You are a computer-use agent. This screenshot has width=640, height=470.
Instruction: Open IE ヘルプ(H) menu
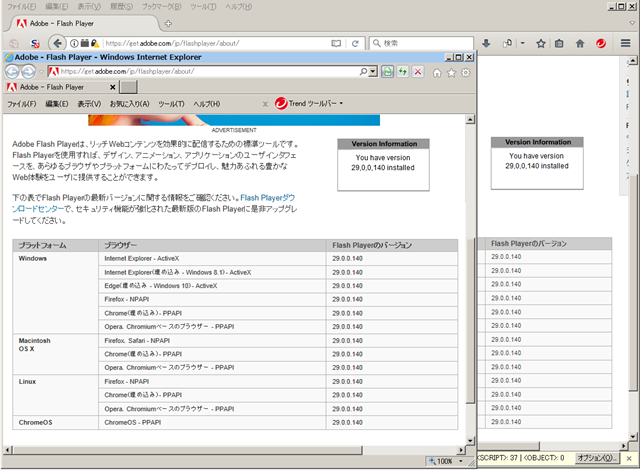click(x=207, y=104)
